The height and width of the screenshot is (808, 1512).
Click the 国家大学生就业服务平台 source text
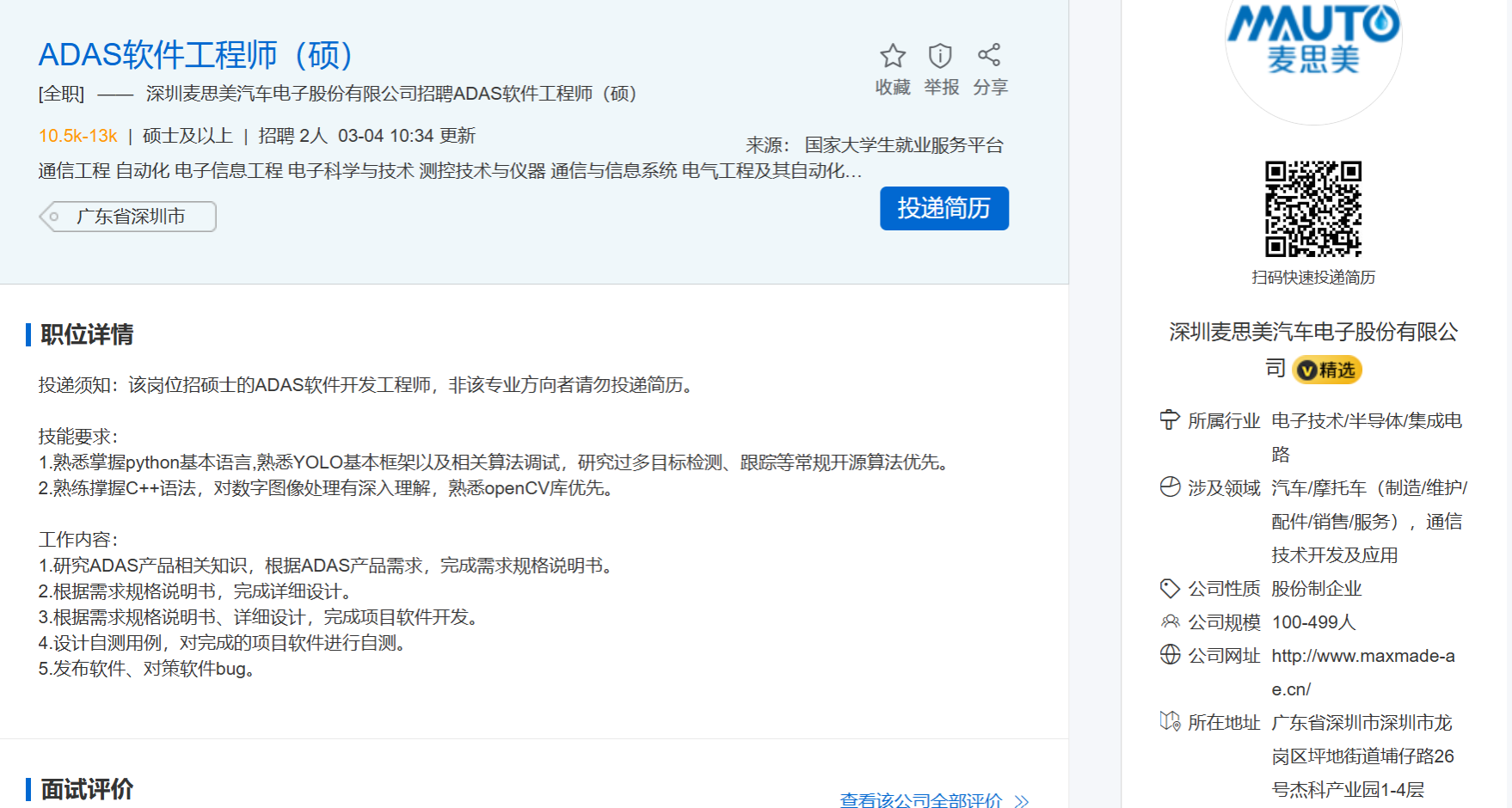(903, 145)
